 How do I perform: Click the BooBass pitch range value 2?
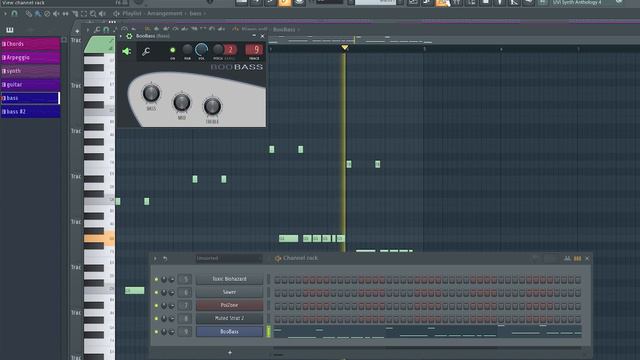(230, 50)
